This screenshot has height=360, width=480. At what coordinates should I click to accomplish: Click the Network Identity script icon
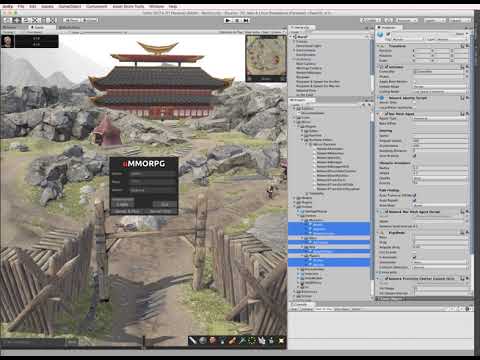(382, 98)
